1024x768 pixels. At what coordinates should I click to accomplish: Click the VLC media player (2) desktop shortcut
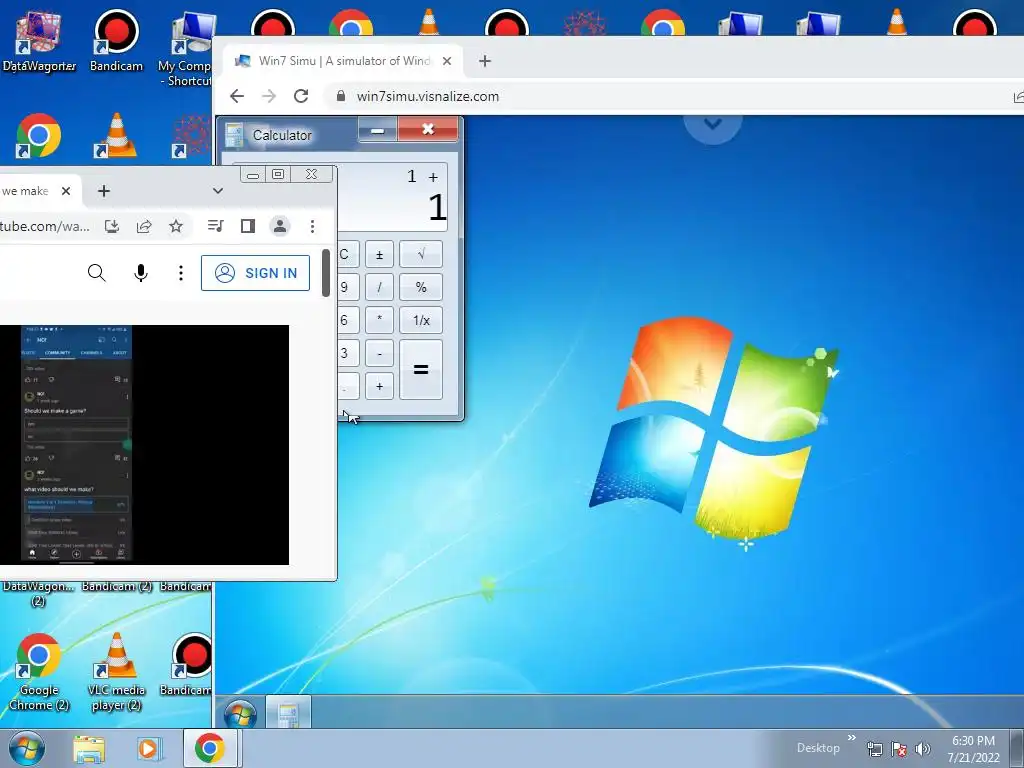coord(116,673)
